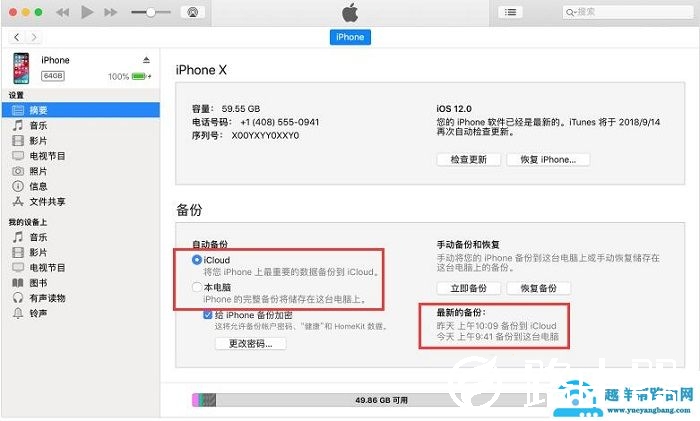Screen dimensions: 700x421
Task: Click the iPhone device thumbnail in sidebar
Action: coord(21,68)
